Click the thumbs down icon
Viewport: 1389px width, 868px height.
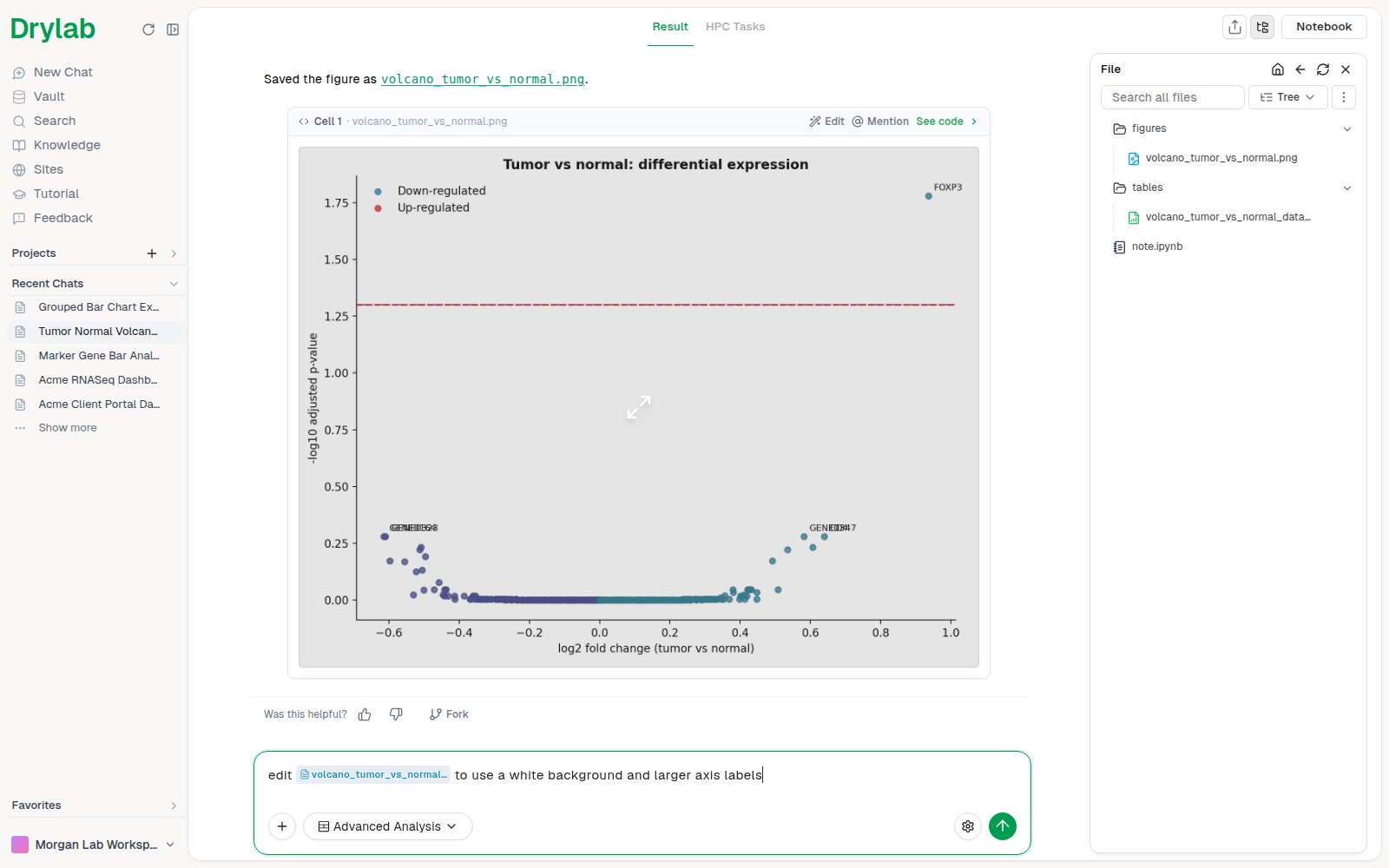(396, 714)
